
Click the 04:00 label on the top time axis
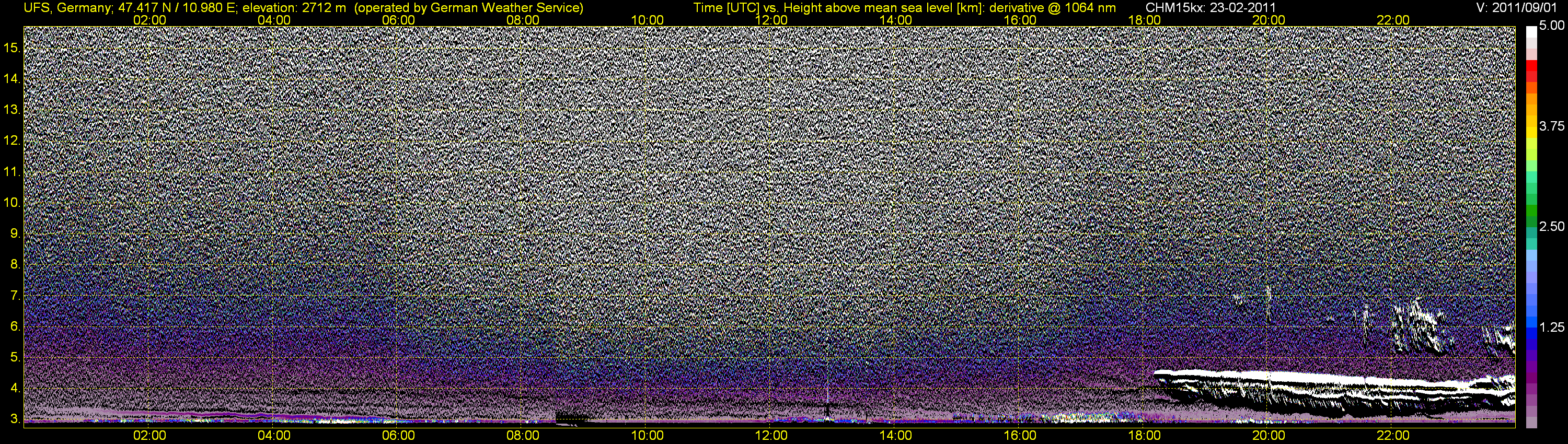point(274,20)
